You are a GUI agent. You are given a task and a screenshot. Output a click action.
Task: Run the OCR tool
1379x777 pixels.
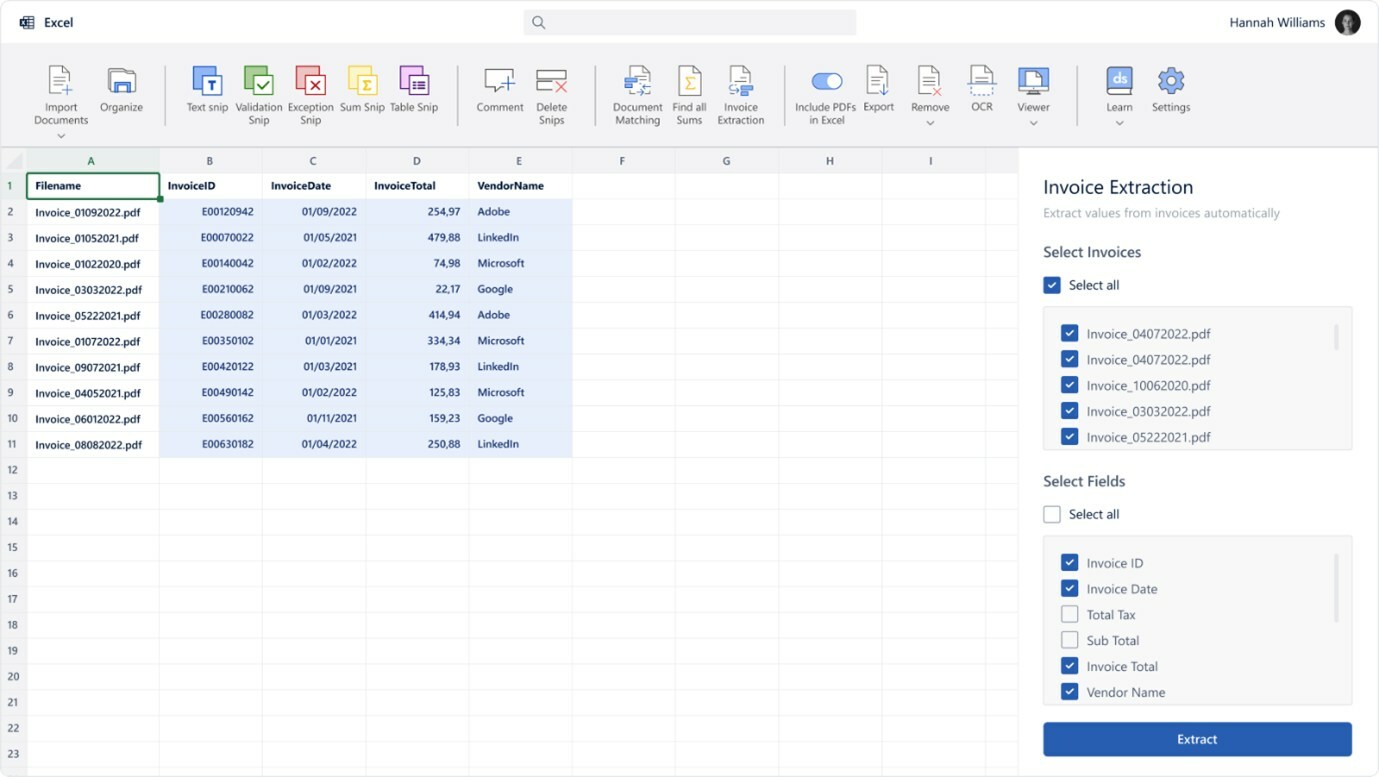[982, 90]
